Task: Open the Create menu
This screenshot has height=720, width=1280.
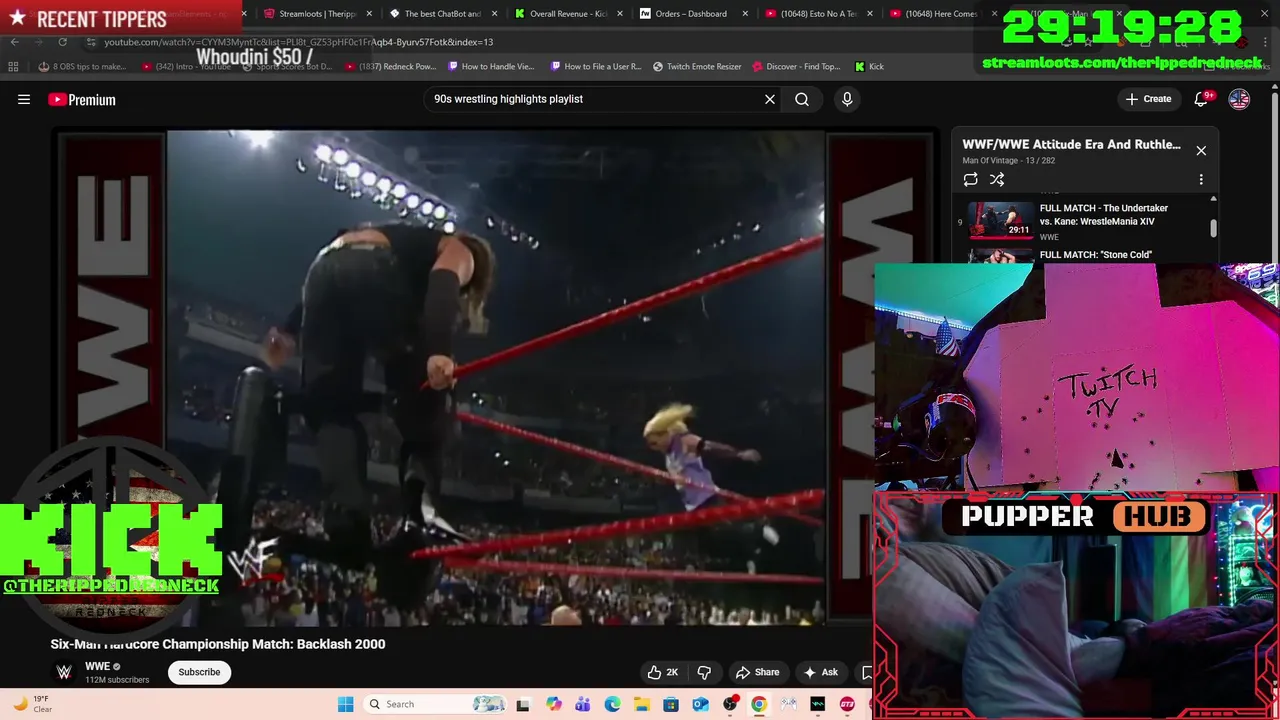Action: [1148, 99]
